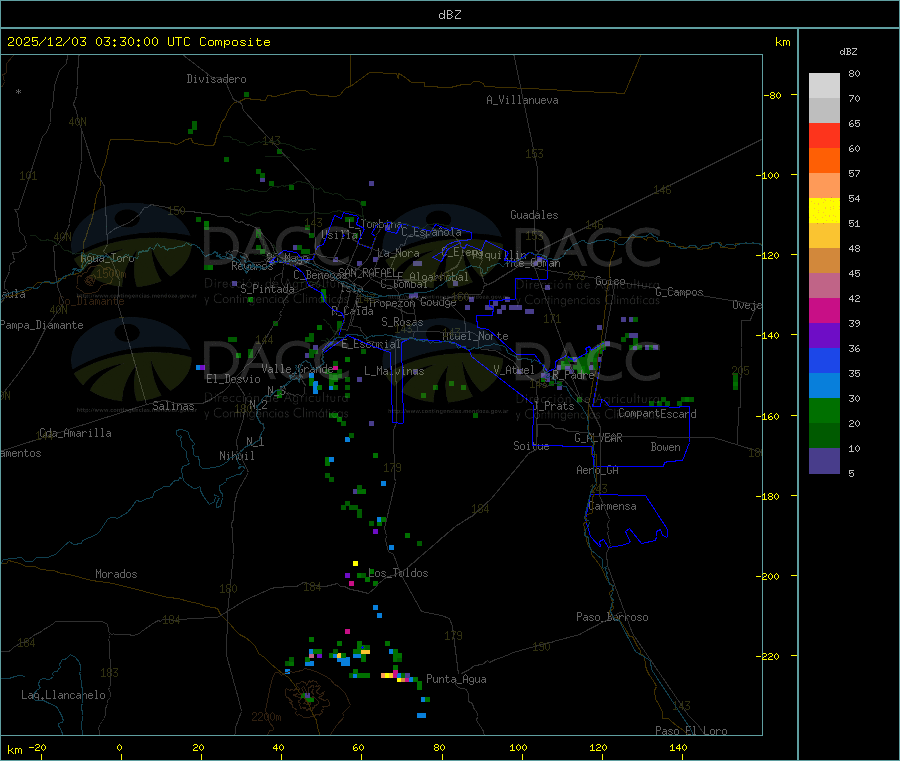
Task: Click the Guico map label
Action: (x=610, y=281)
